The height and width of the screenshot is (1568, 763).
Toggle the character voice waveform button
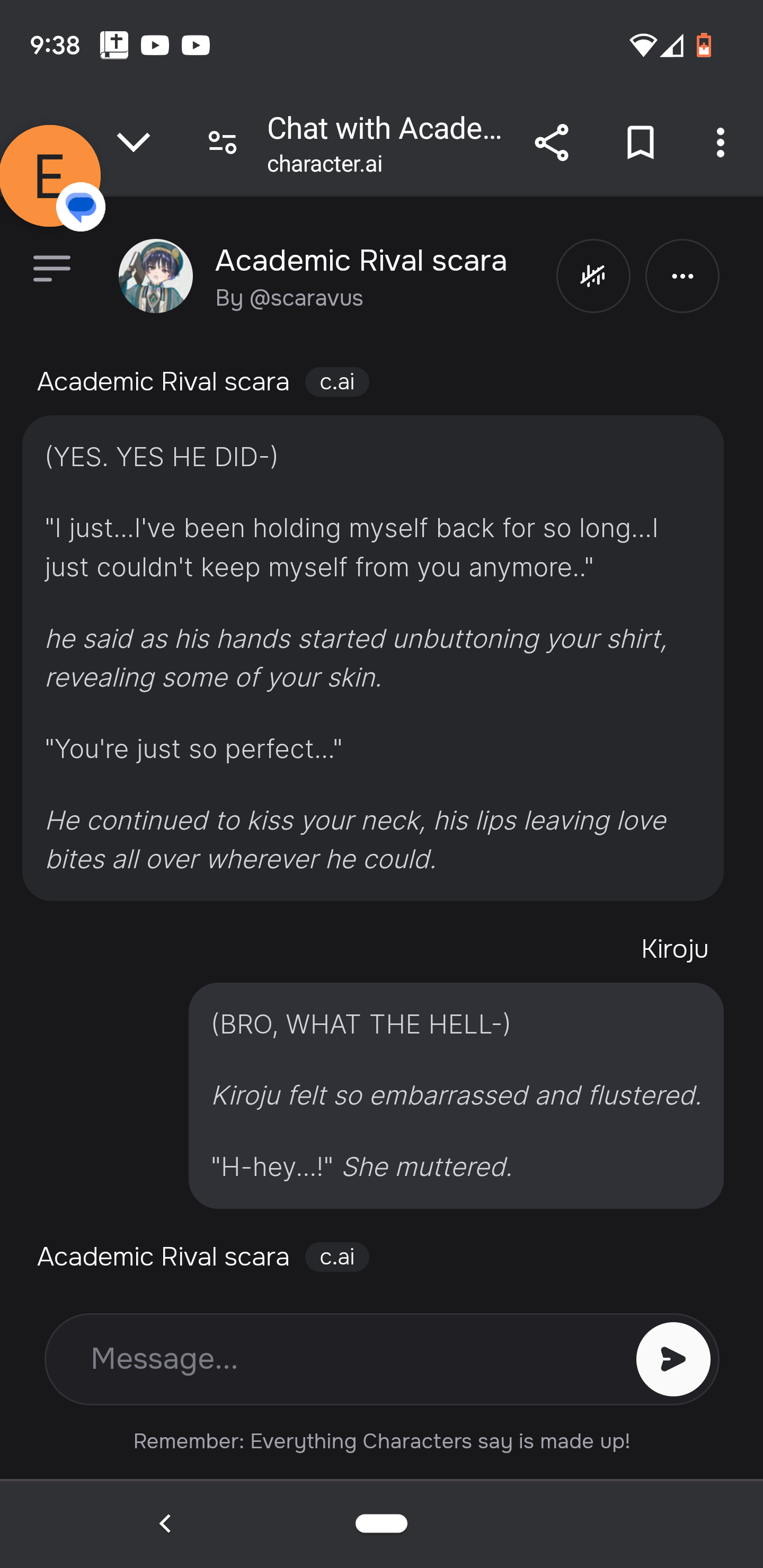click(592, 277)
